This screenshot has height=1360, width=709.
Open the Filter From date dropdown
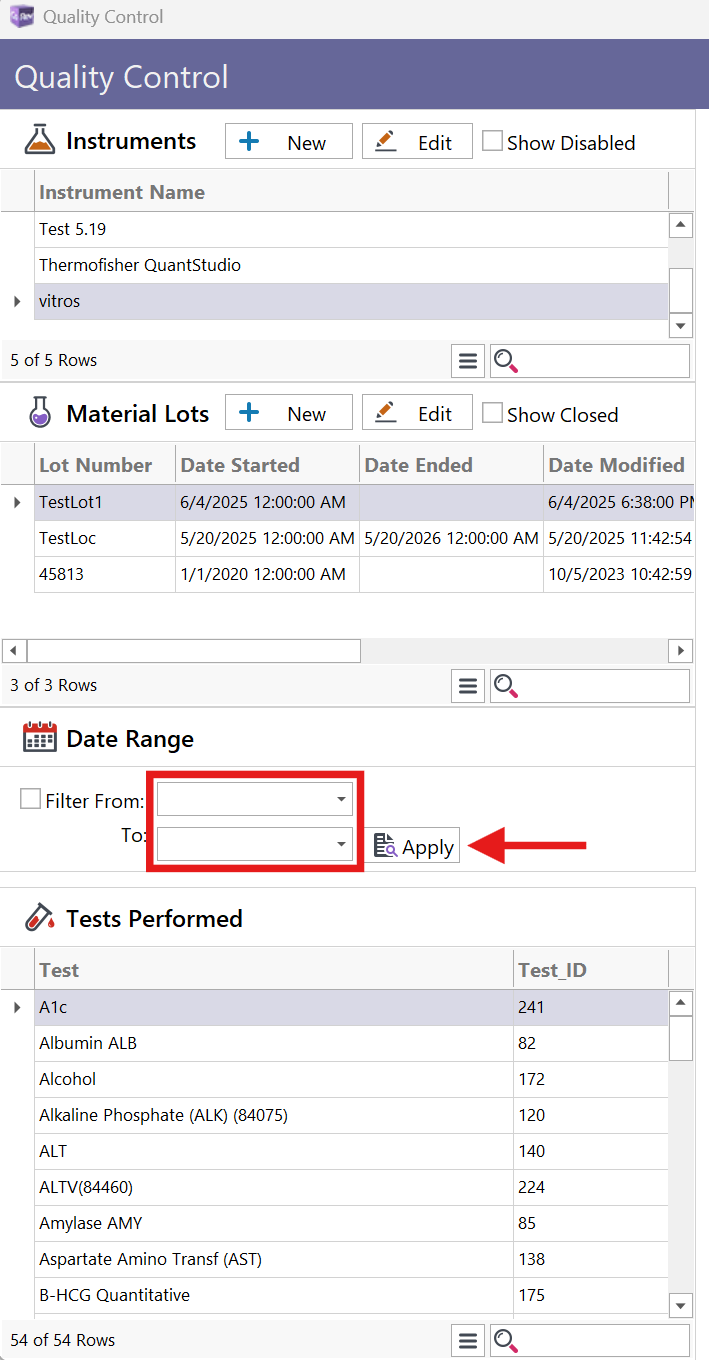click(x=341, y=800)
